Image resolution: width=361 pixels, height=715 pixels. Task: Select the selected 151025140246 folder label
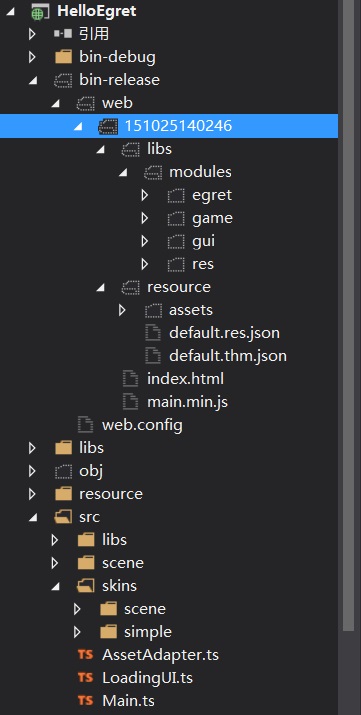click(x=178, y=126)
